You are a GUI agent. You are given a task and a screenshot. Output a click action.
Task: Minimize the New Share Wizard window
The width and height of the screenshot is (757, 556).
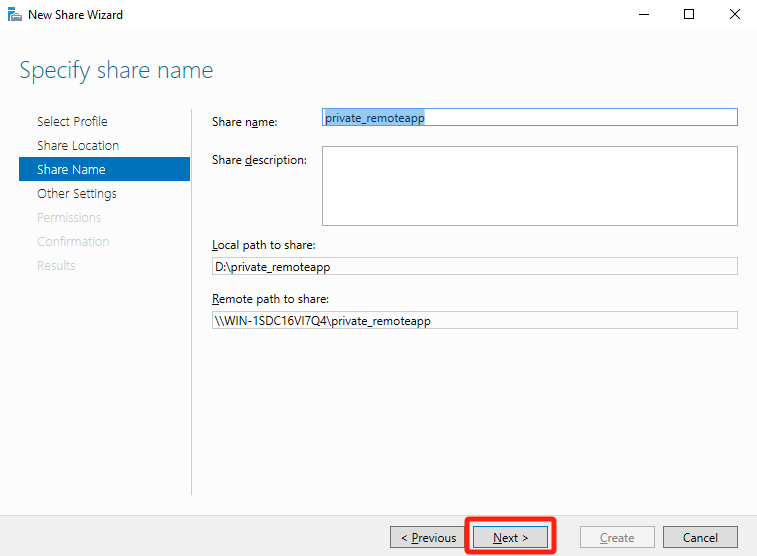click(643, 15)
